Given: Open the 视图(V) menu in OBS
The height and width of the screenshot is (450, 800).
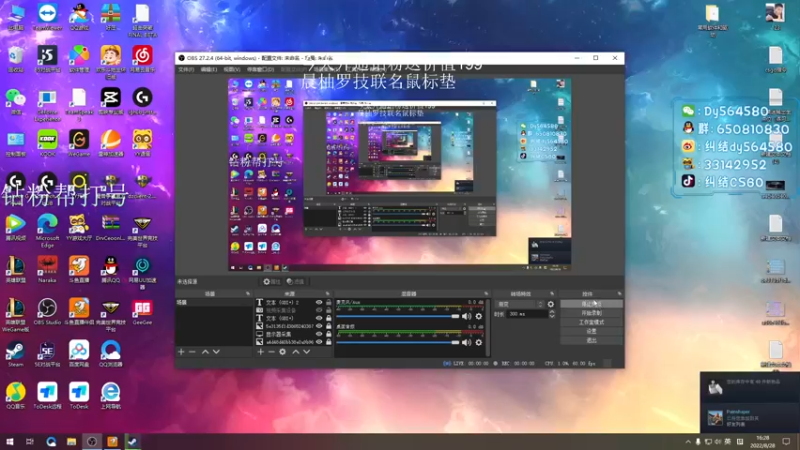Looking at the screenshot, I should click(231, 69).
